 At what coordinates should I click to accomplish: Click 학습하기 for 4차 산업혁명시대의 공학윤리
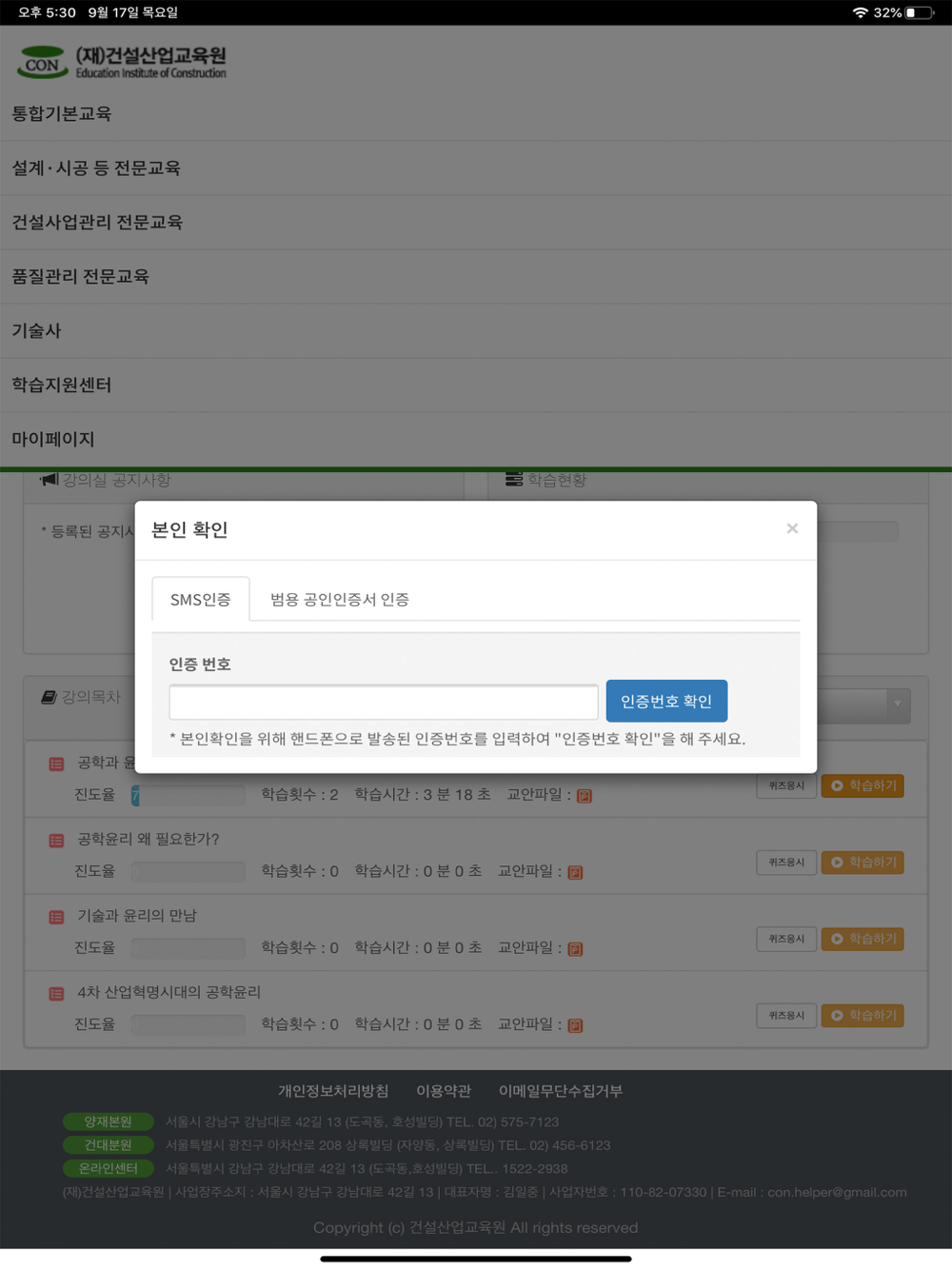(x=863, y=1016)
